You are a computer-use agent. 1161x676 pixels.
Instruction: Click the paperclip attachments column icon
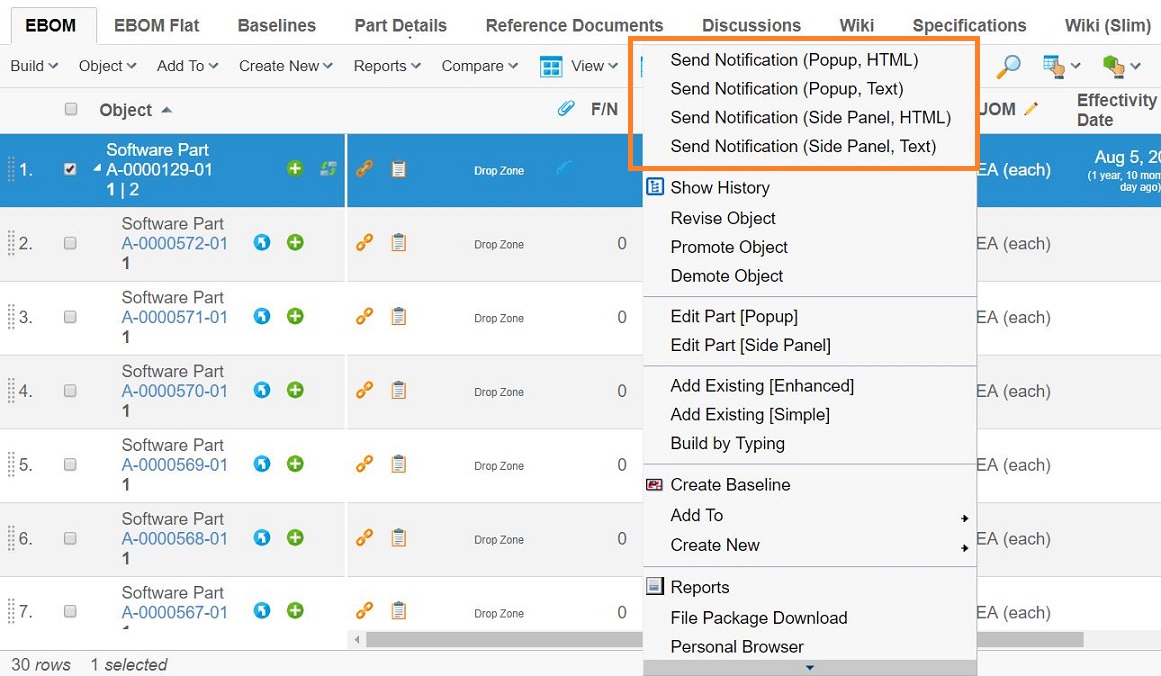[x=566, y=109]
